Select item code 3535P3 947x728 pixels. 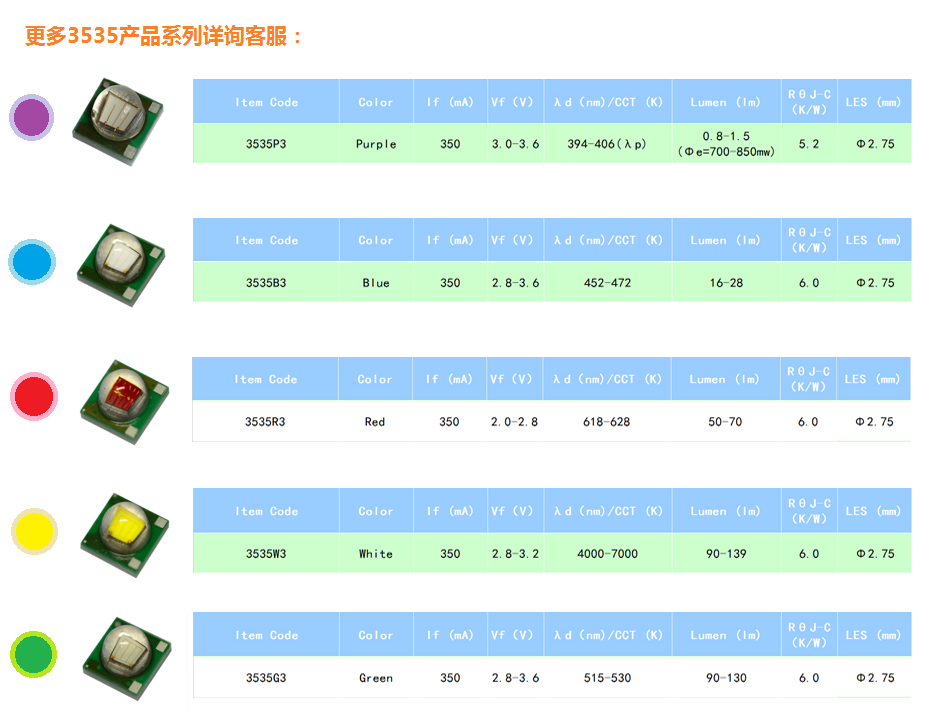tap(266, 144)
